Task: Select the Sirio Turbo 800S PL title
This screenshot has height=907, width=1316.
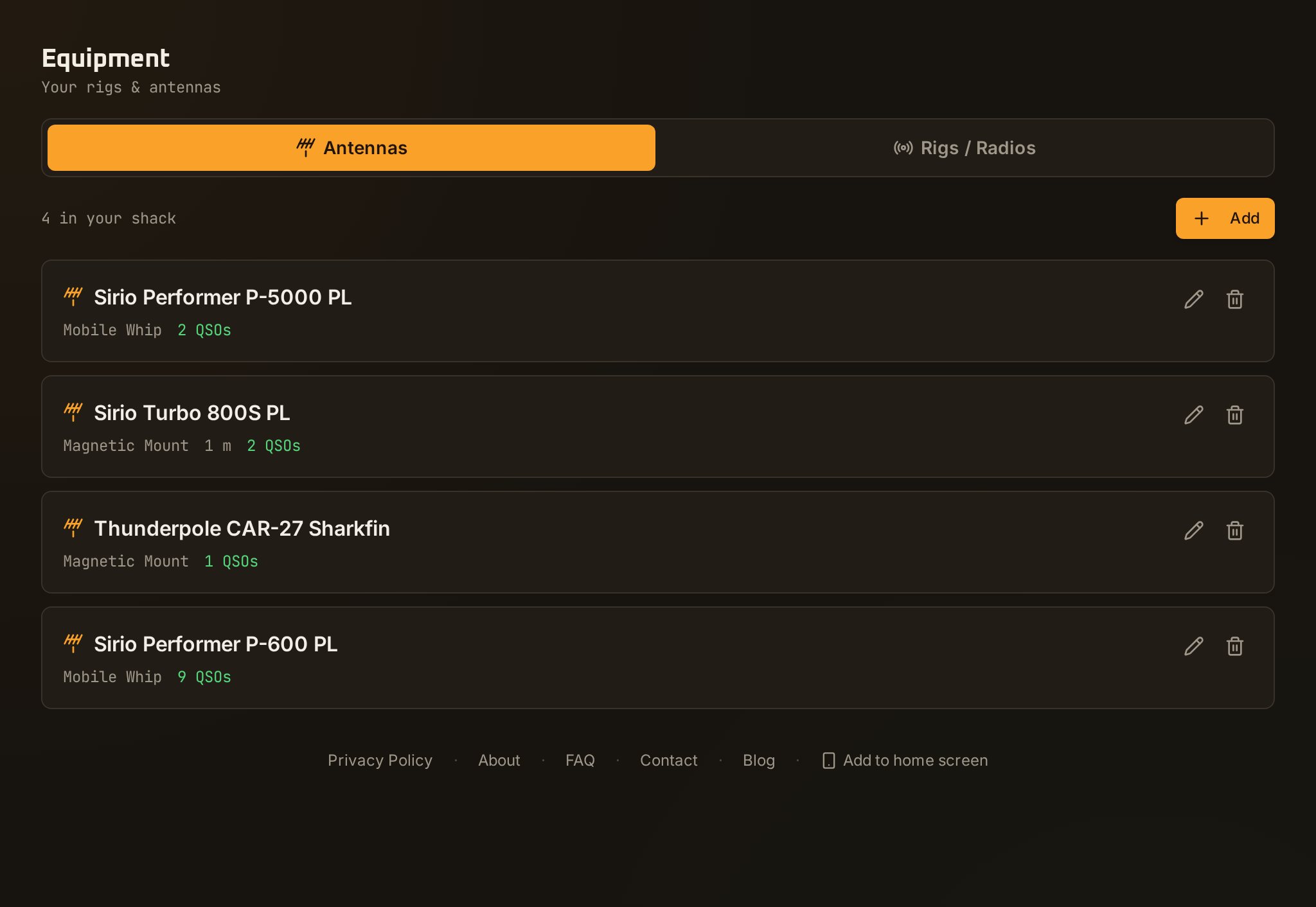Action: 192,413
